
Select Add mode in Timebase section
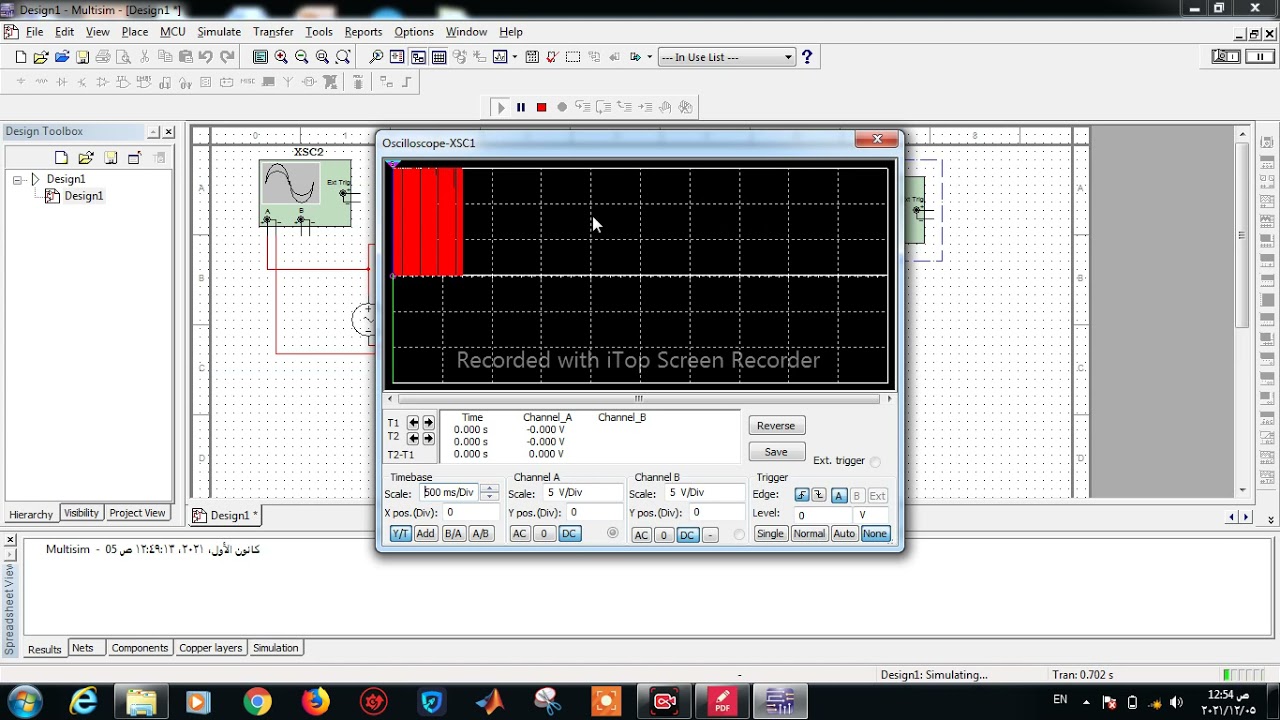[425, 534]
